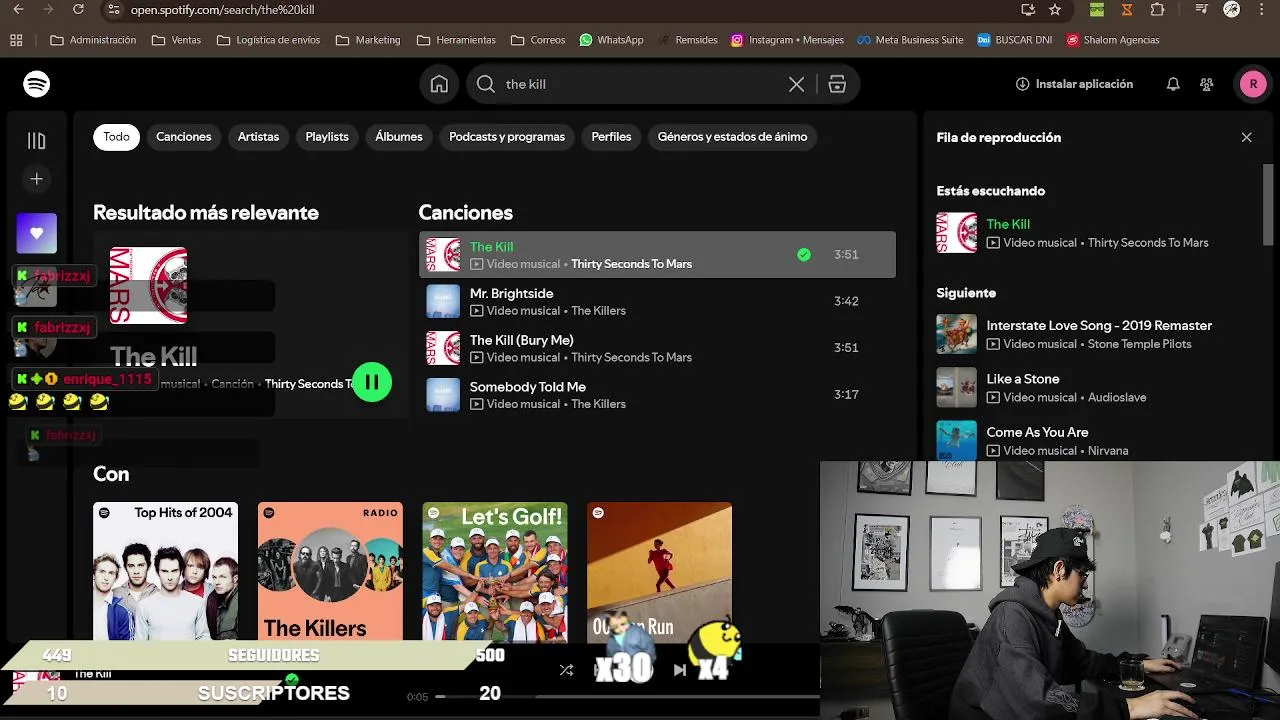Open the Browse (explore) icon
Image resolution: width=1280 pixels, height=720 pixels.
point(837,85)
